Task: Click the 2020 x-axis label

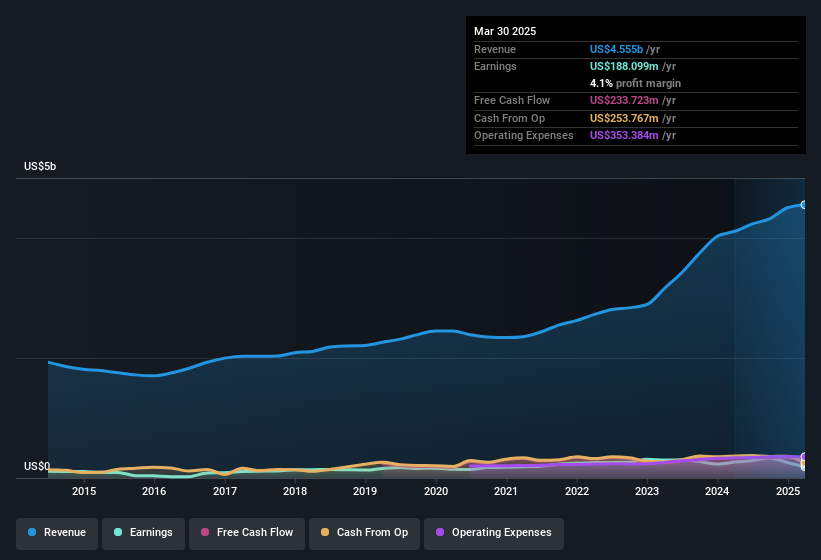Action: tap(436, 491)
